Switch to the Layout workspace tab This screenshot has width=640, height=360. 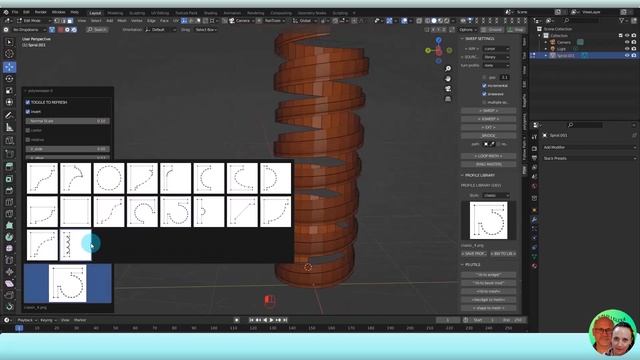click(x=95, y=13)
